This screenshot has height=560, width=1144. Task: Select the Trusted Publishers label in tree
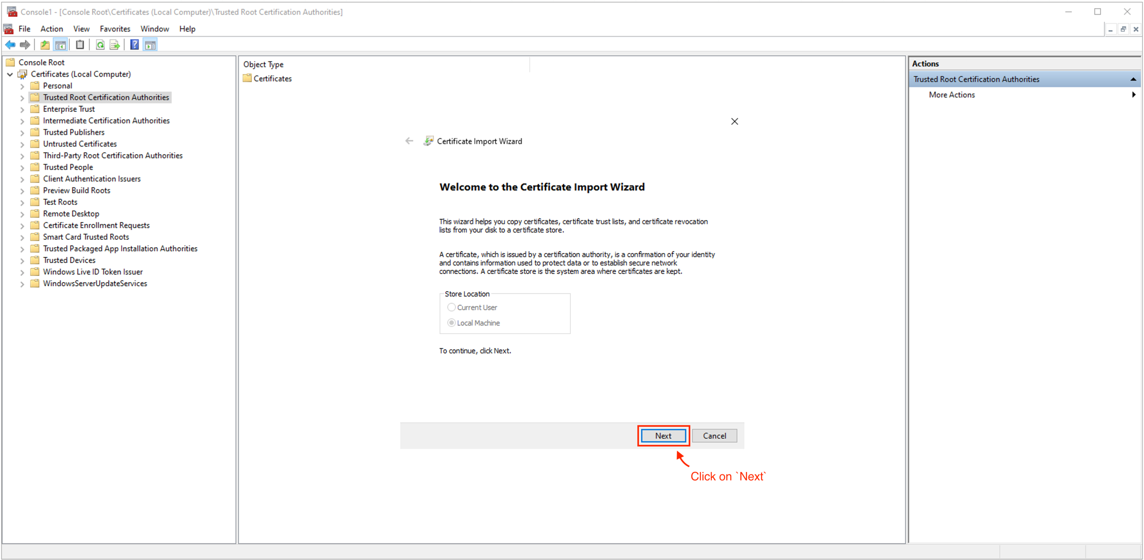point(74,133)
